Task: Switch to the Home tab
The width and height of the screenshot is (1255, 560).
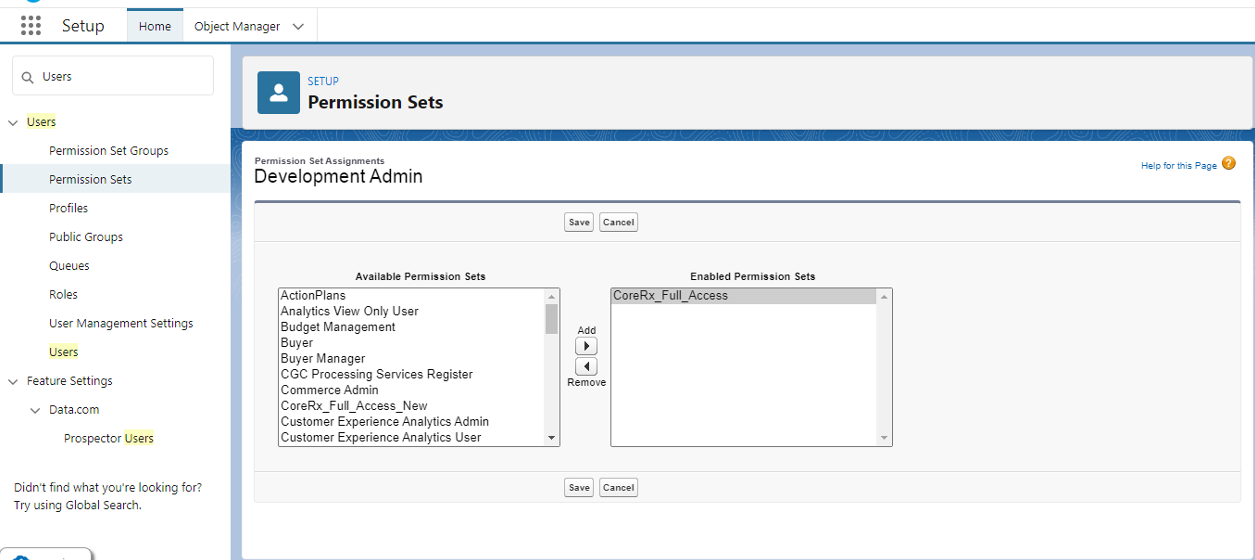Action: 155,27
